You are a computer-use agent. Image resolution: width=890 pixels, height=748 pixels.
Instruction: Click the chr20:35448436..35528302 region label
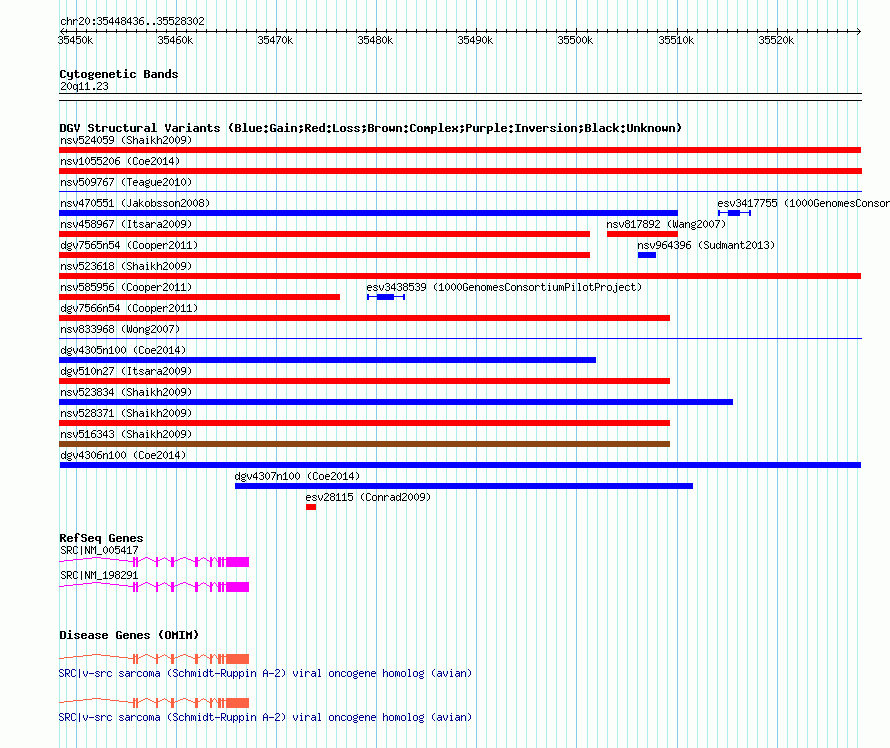tap(132, 22)
